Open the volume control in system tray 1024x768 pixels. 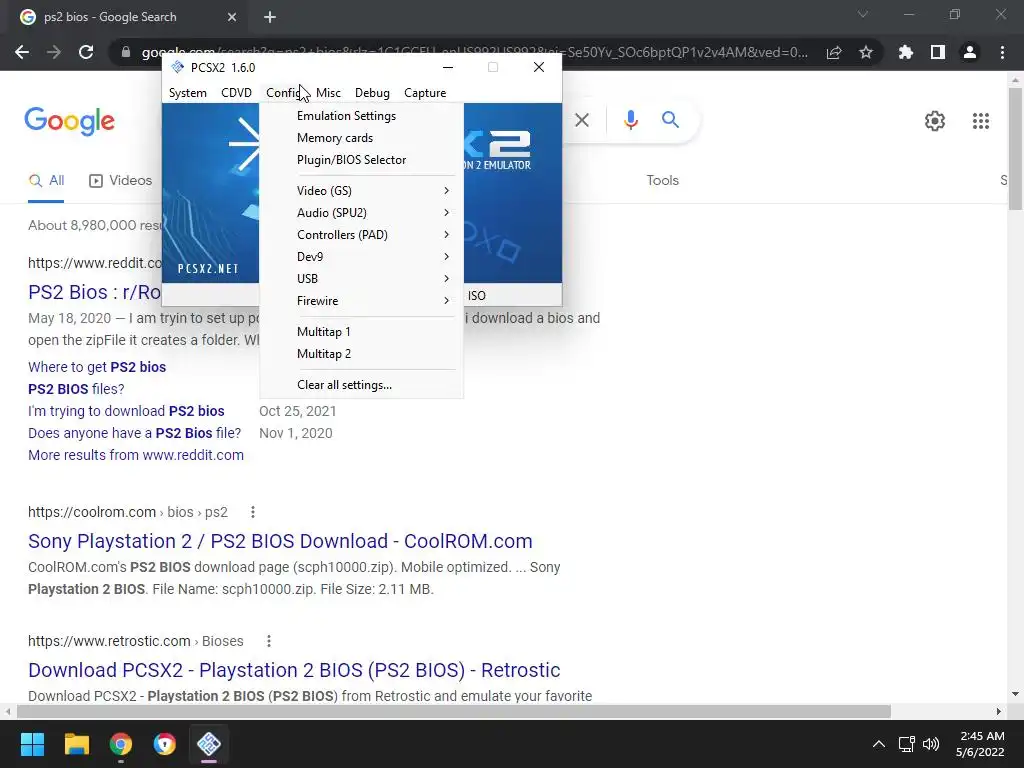coord(931,744)
